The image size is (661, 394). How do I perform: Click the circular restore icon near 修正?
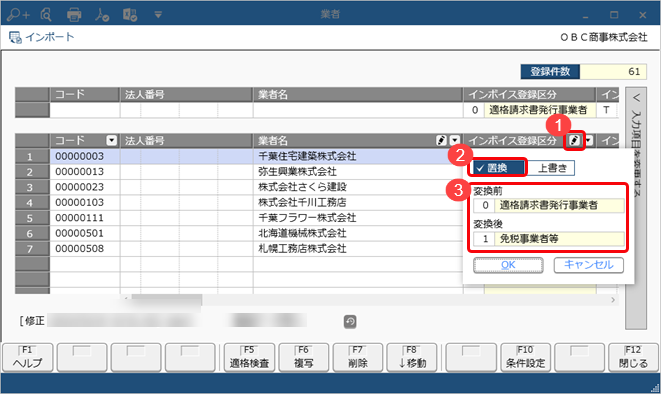click(x=350, y=322)
